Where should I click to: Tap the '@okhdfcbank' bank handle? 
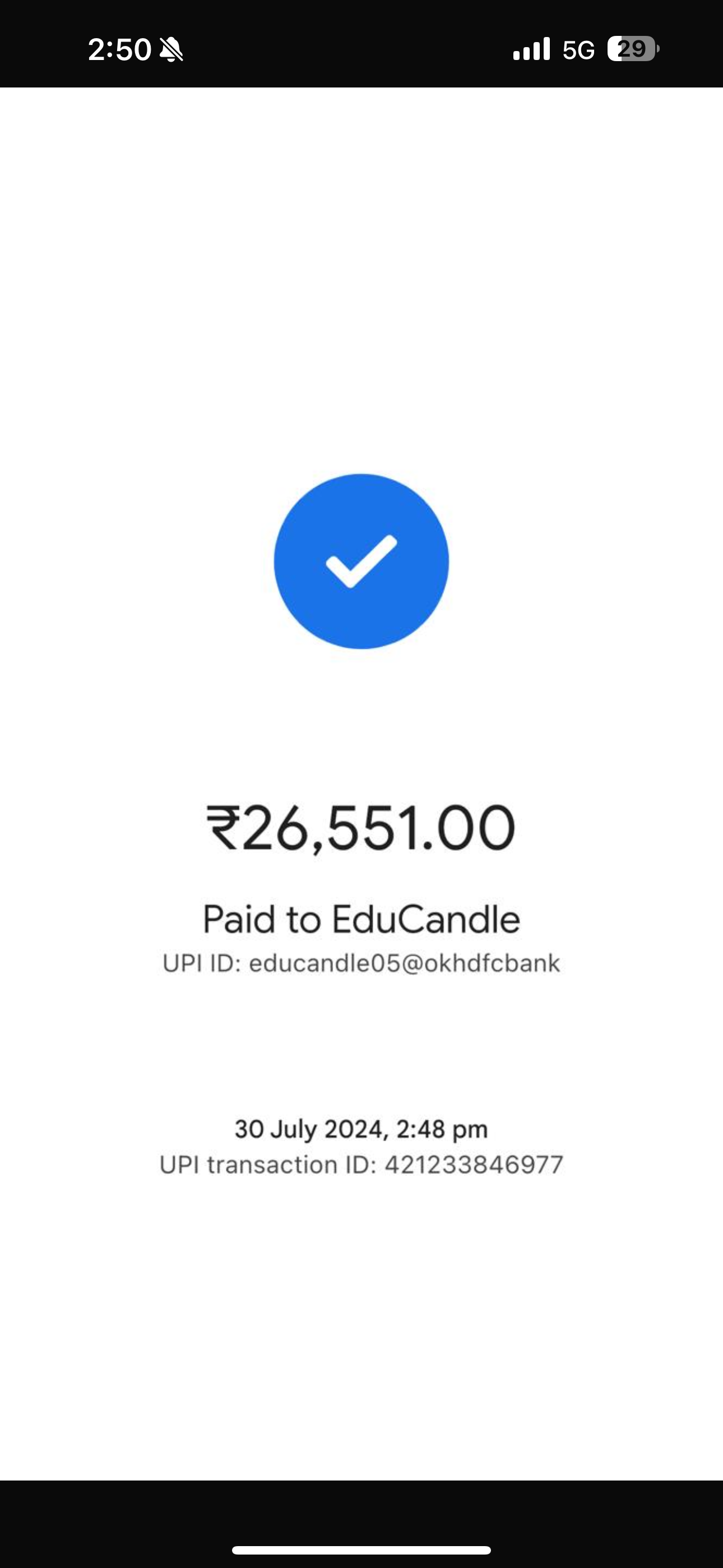[x=481, y=963]
